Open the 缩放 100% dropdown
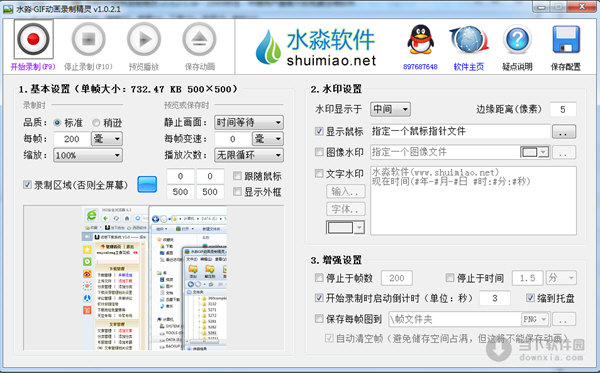600x373 pixels. pyautogui.click(x=88, y=155)
